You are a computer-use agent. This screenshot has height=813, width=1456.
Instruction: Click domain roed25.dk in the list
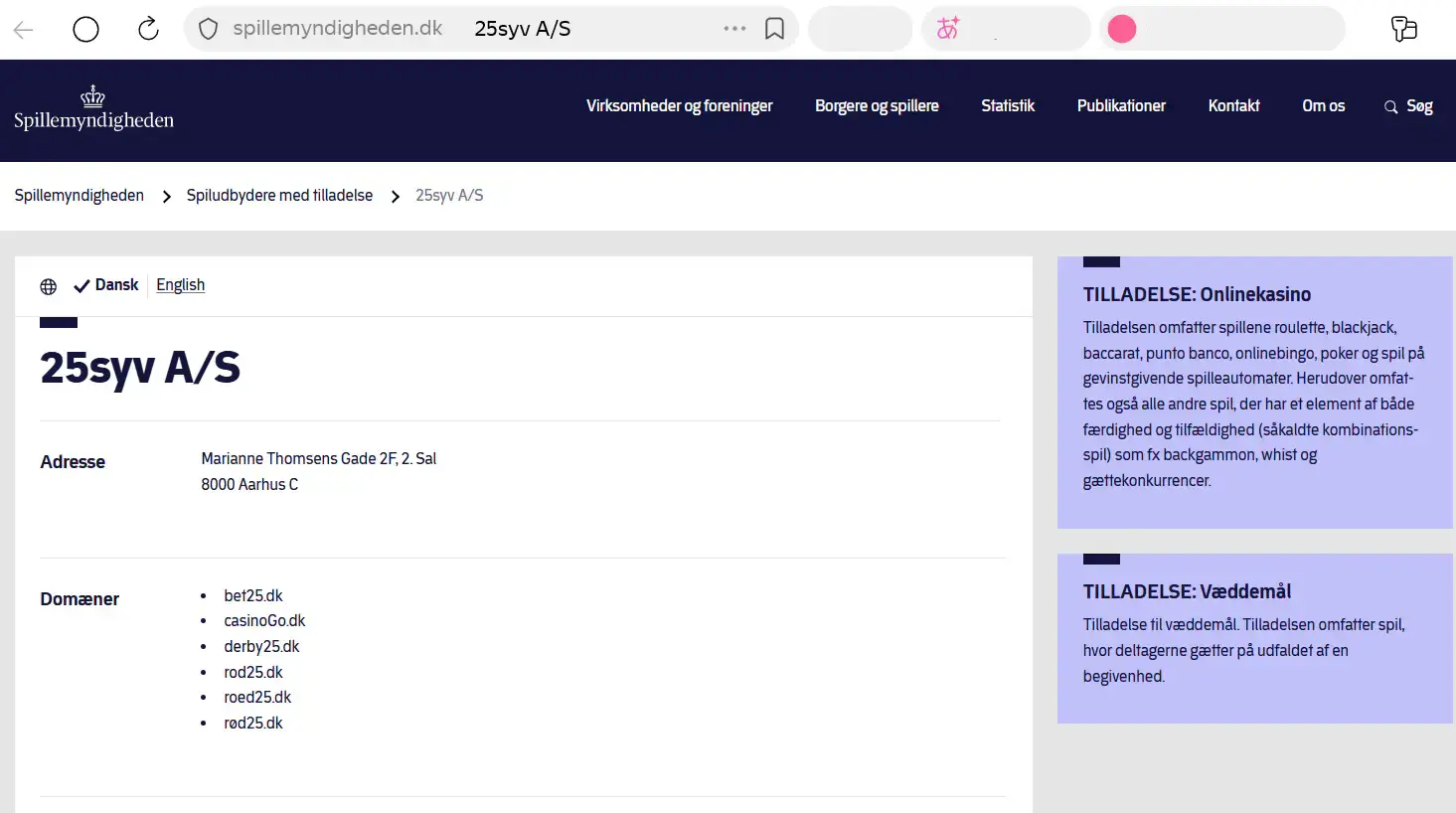click(x=257, y=698)
